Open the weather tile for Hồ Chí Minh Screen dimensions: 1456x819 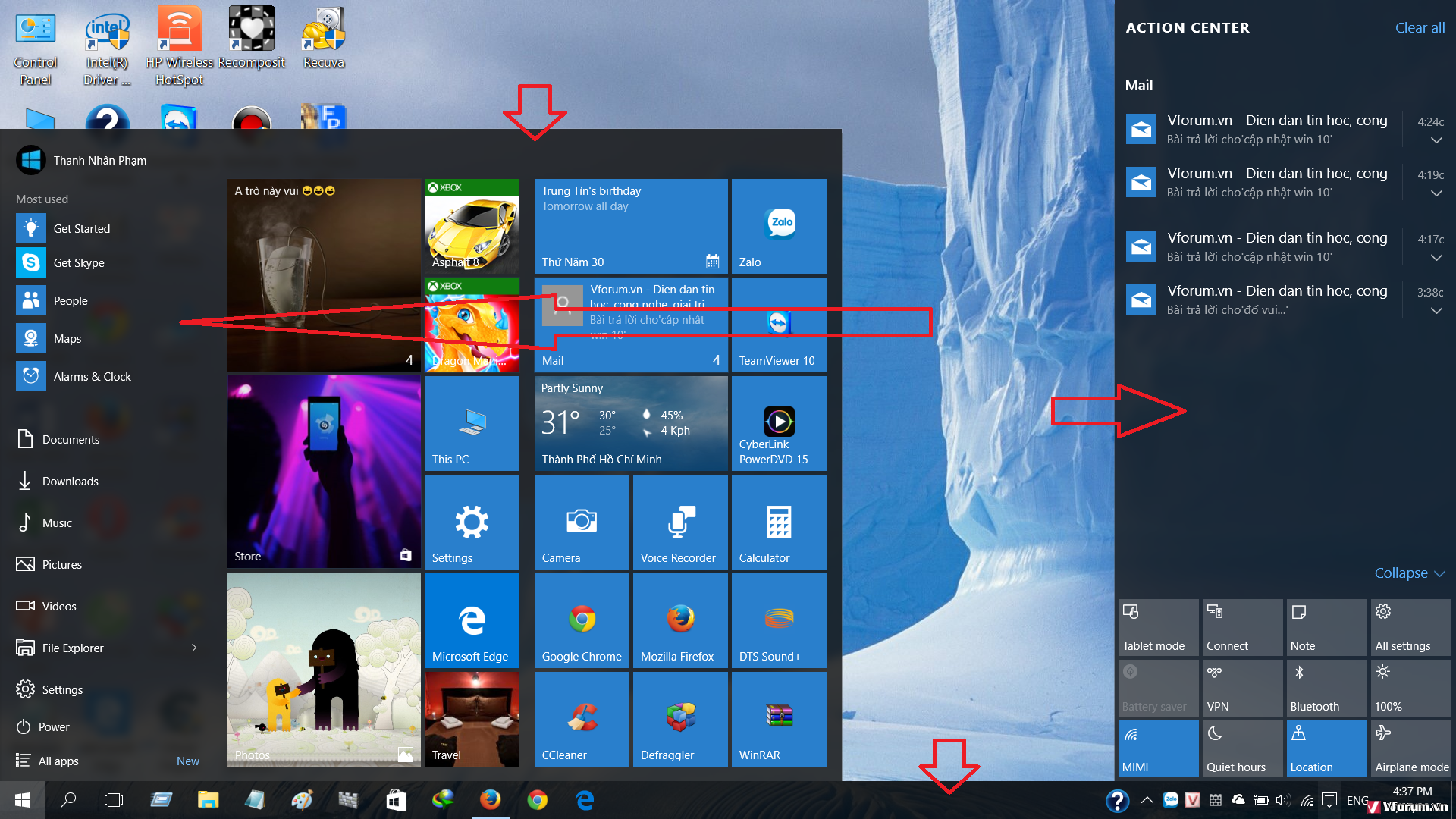pos(631,423)
